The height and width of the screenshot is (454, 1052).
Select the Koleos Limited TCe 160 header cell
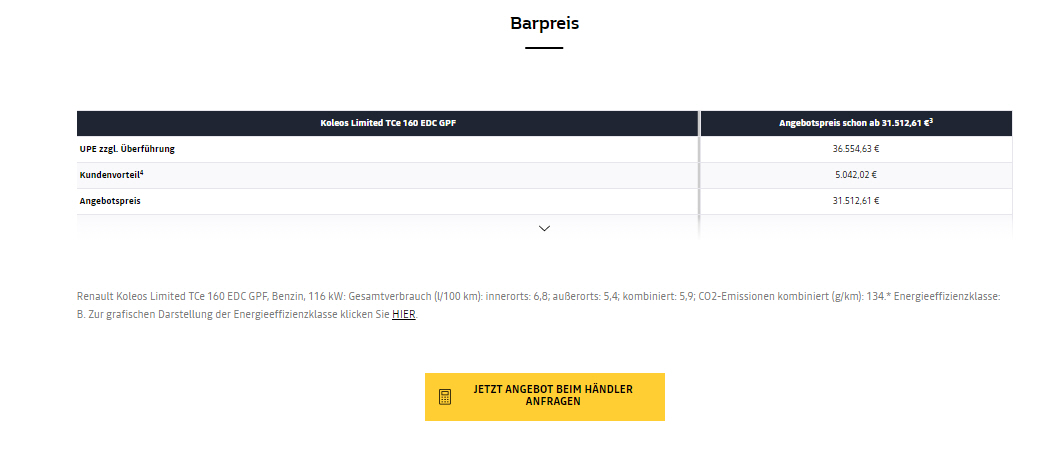tap(387, 123)
